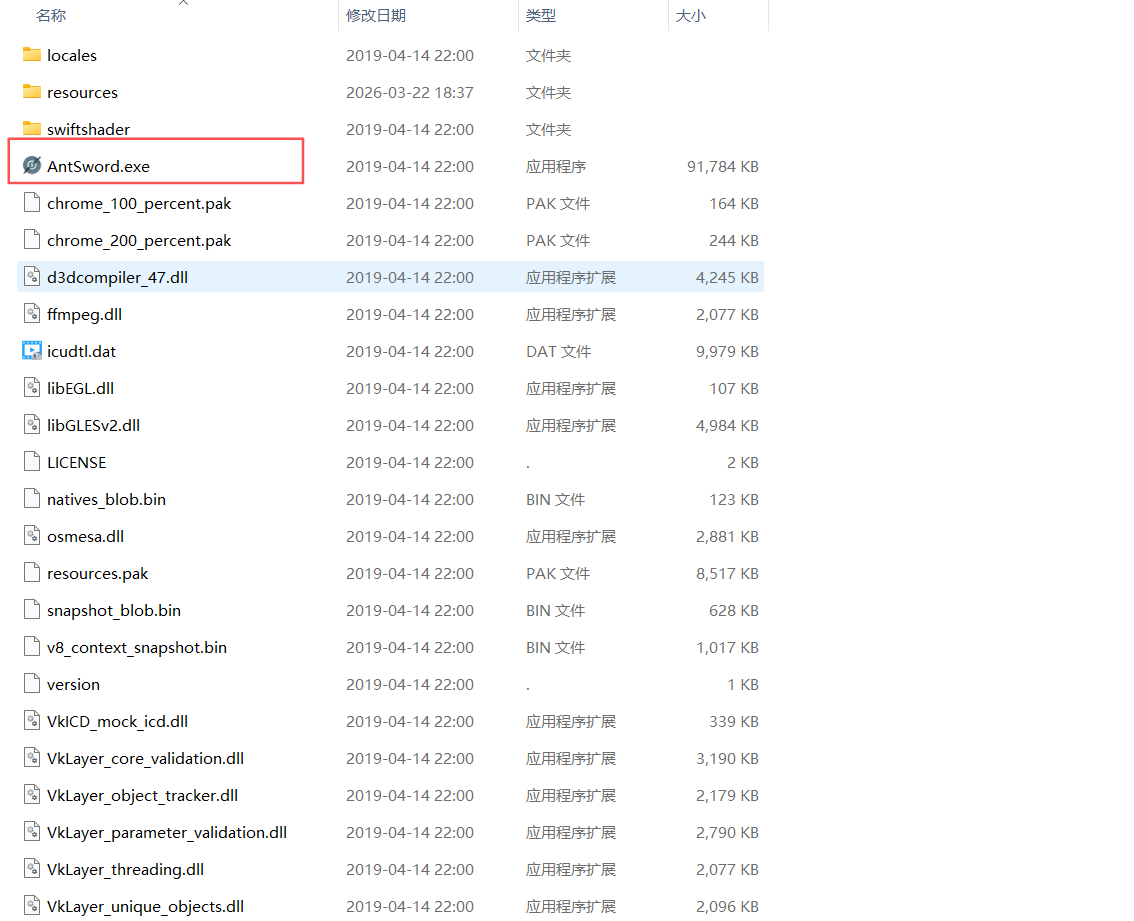The height and width of the screenshot is (921, 1134).
Task: Click the snapshot_blob.bin file icon
Action: tap(32, 610)
